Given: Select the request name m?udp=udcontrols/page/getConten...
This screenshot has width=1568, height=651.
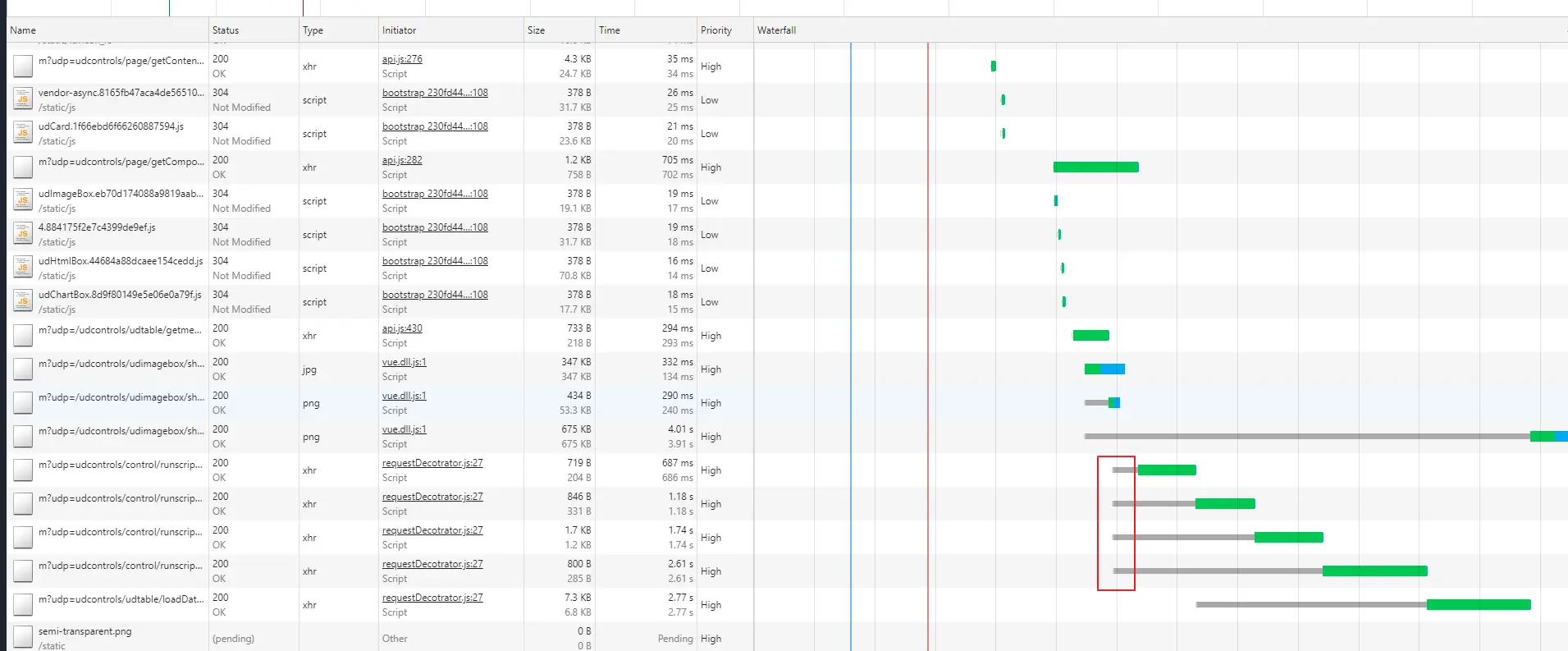Looking at the screenshot, I should click(121, 61).
